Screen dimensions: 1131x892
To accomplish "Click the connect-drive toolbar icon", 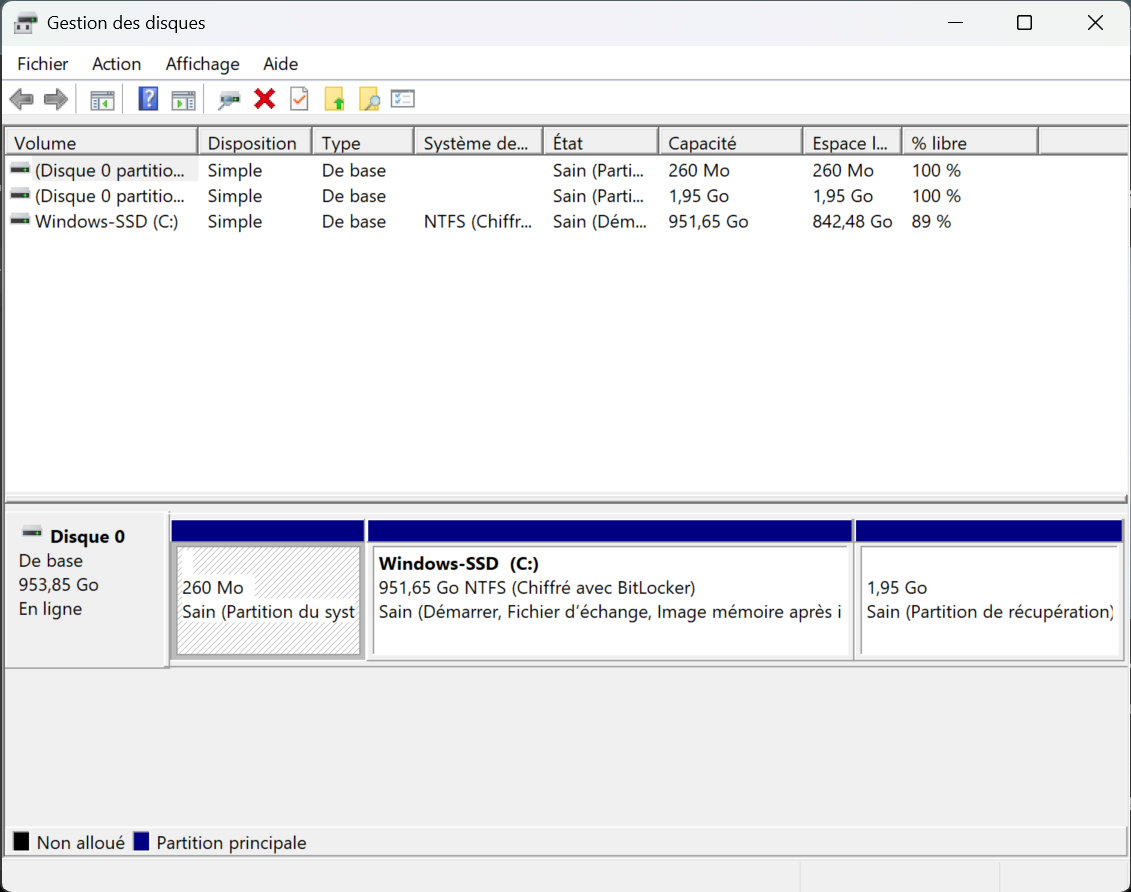I will pos(229,100).
